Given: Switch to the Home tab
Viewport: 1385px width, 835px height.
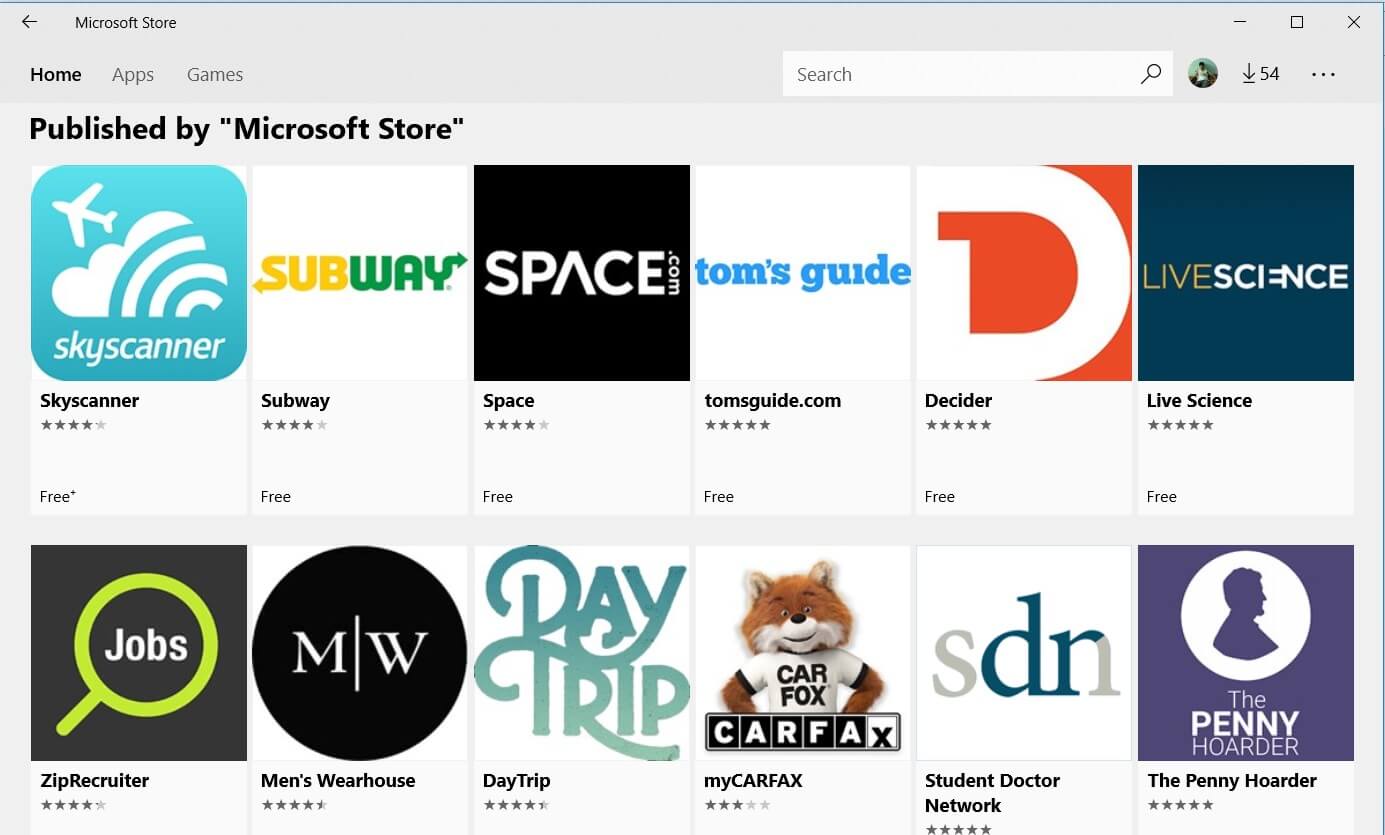Looking at the screenshot, I should 56,74.
